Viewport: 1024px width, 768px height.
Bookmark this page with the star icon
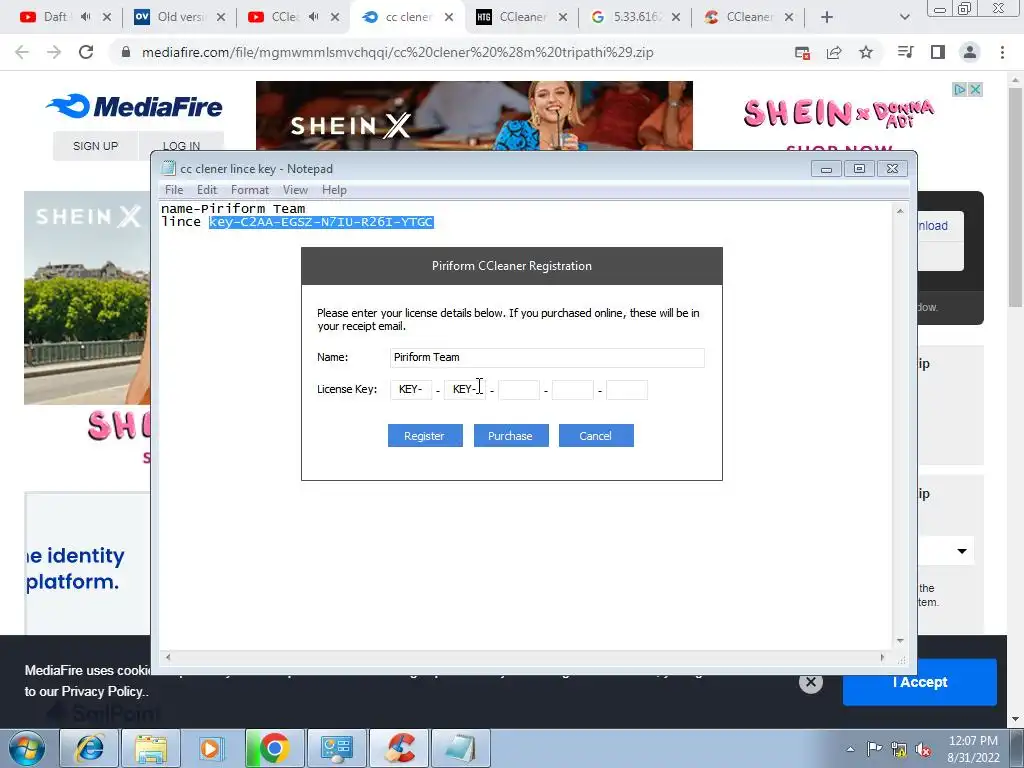(866, 52)
